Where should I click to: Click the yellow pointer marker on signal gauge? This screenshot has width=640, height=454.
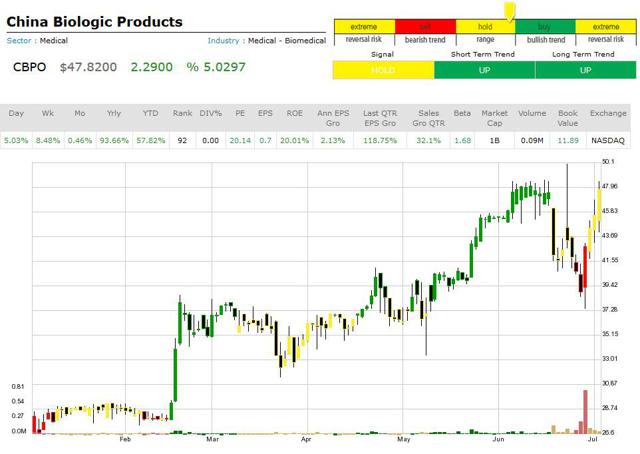point(509,11)
